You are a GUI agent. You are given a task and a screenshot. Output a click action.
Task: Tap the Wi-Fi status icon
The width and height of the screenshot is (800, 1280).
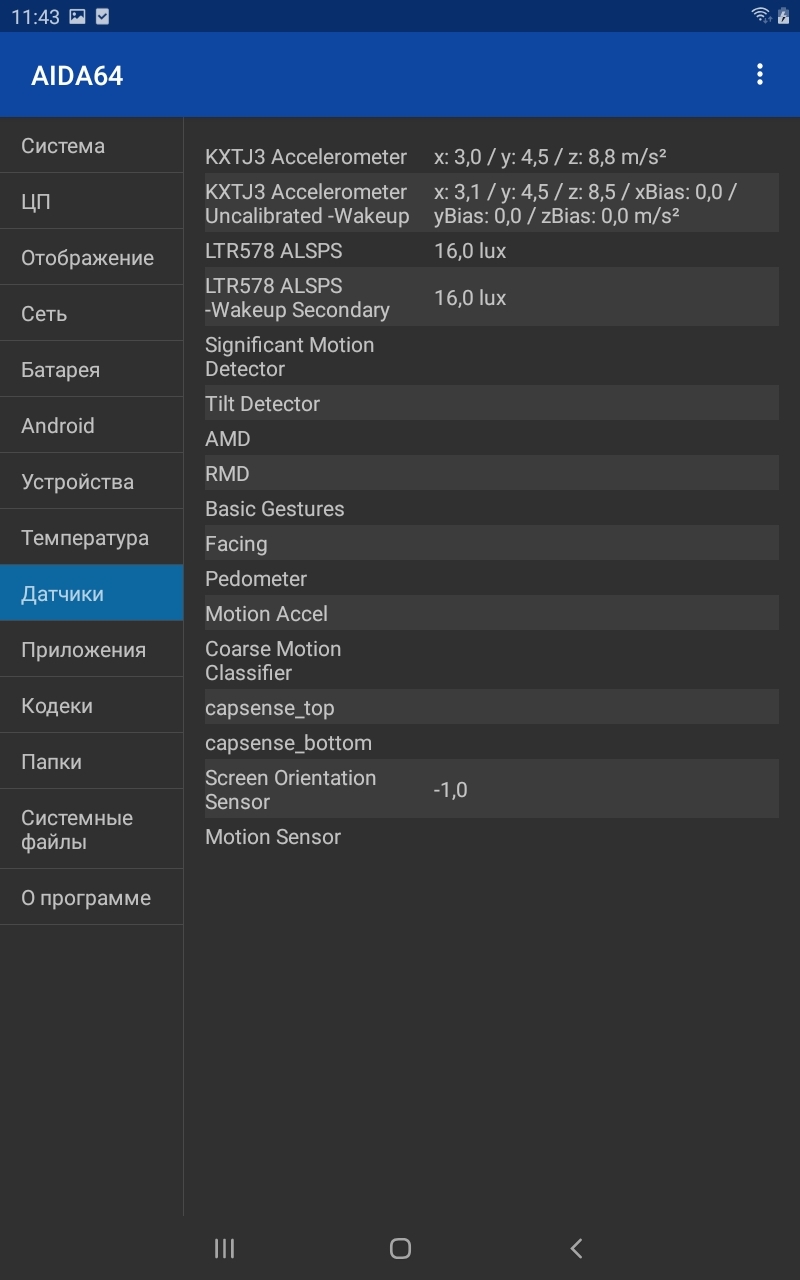(x=761, y=16)
